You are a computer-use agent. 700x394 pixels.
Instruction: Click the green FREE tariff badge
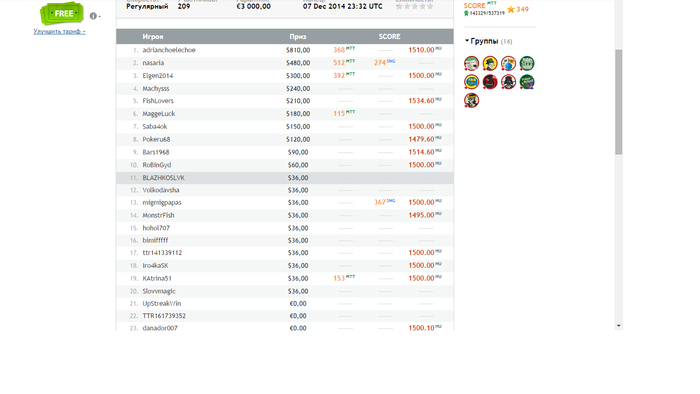[62, 13]
